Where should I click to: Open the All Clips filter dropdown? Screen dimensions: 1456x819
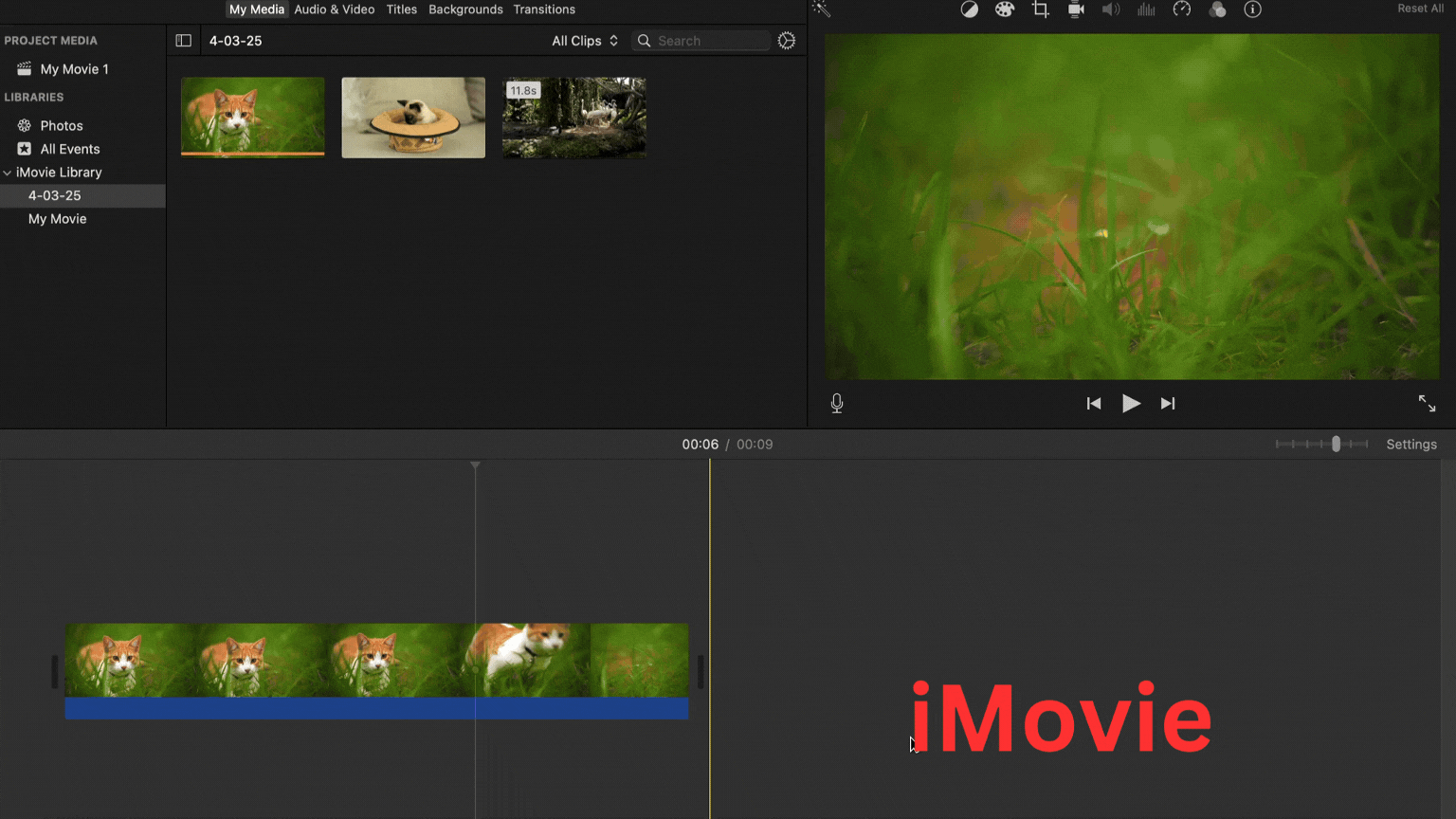click(x=585, y=41)
